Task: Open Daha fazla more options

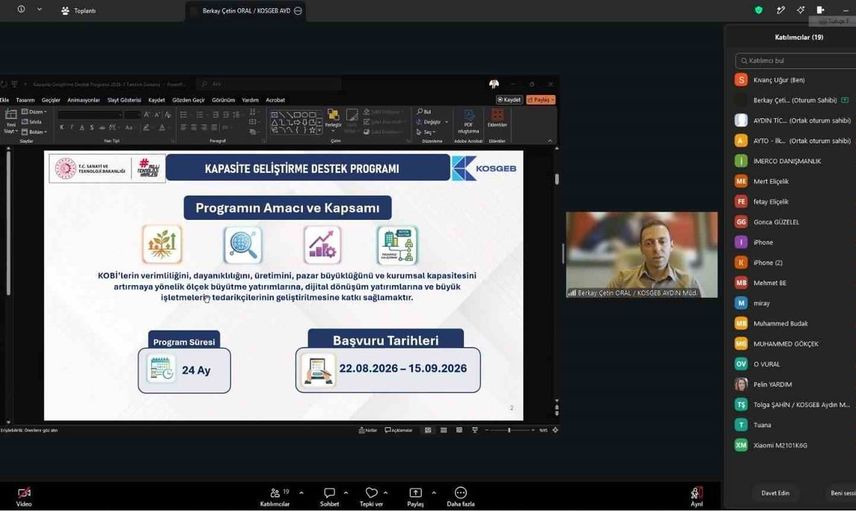Action: 461,497
